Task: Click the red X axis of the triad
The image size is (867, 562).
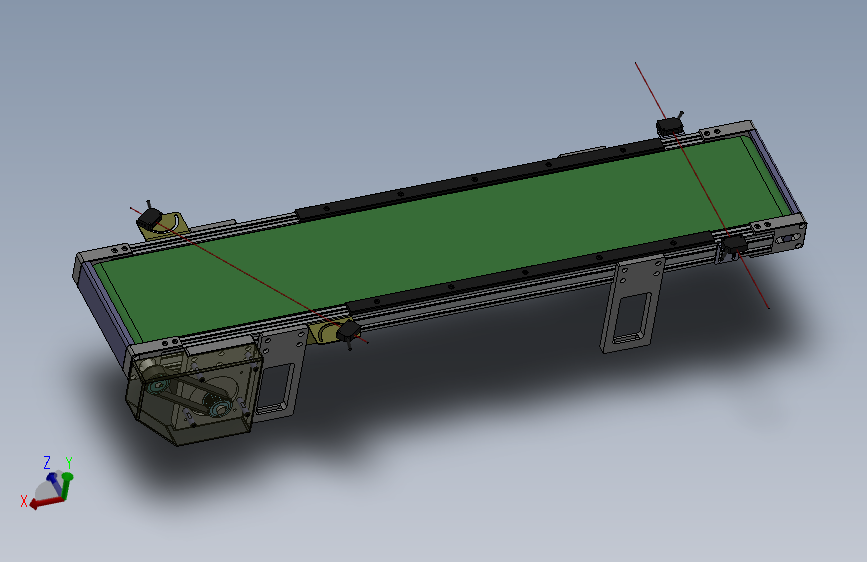Action: click(x=47, y=502)
